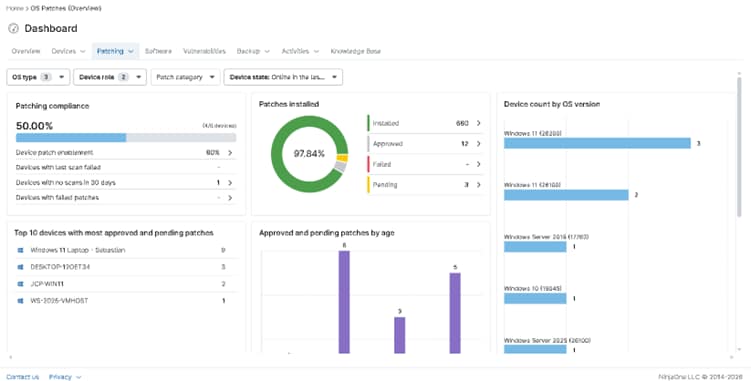Click Devices with last scan failed row
The image size is (751, 381).
126,167
